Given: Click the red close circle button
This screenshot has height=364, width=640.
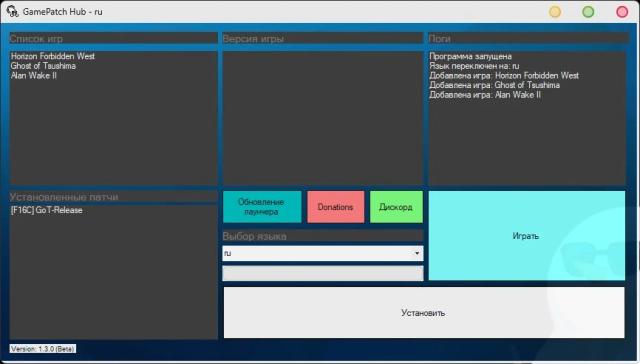Looking at the screenshot, I should 622,12.
